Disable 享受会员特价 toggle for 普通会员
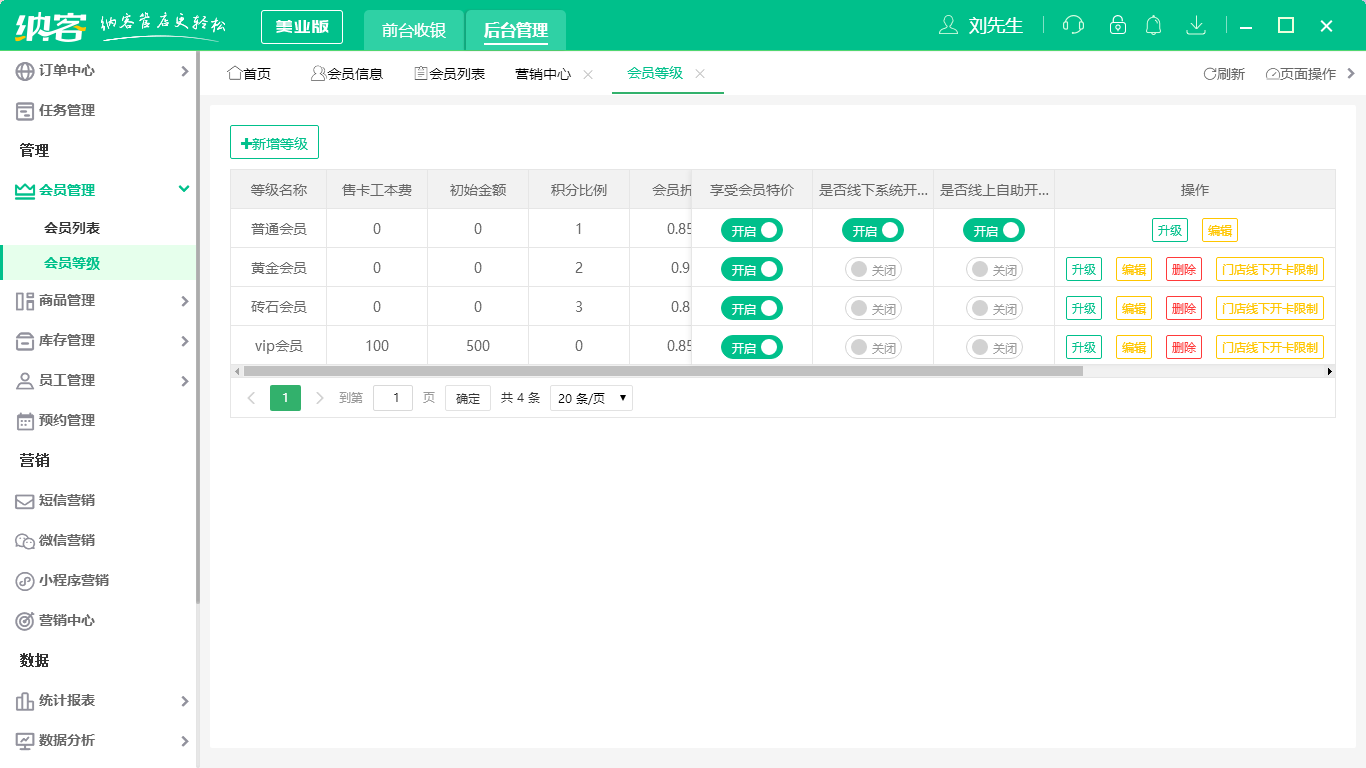The image size is (1366, 768). pos(751,230)
